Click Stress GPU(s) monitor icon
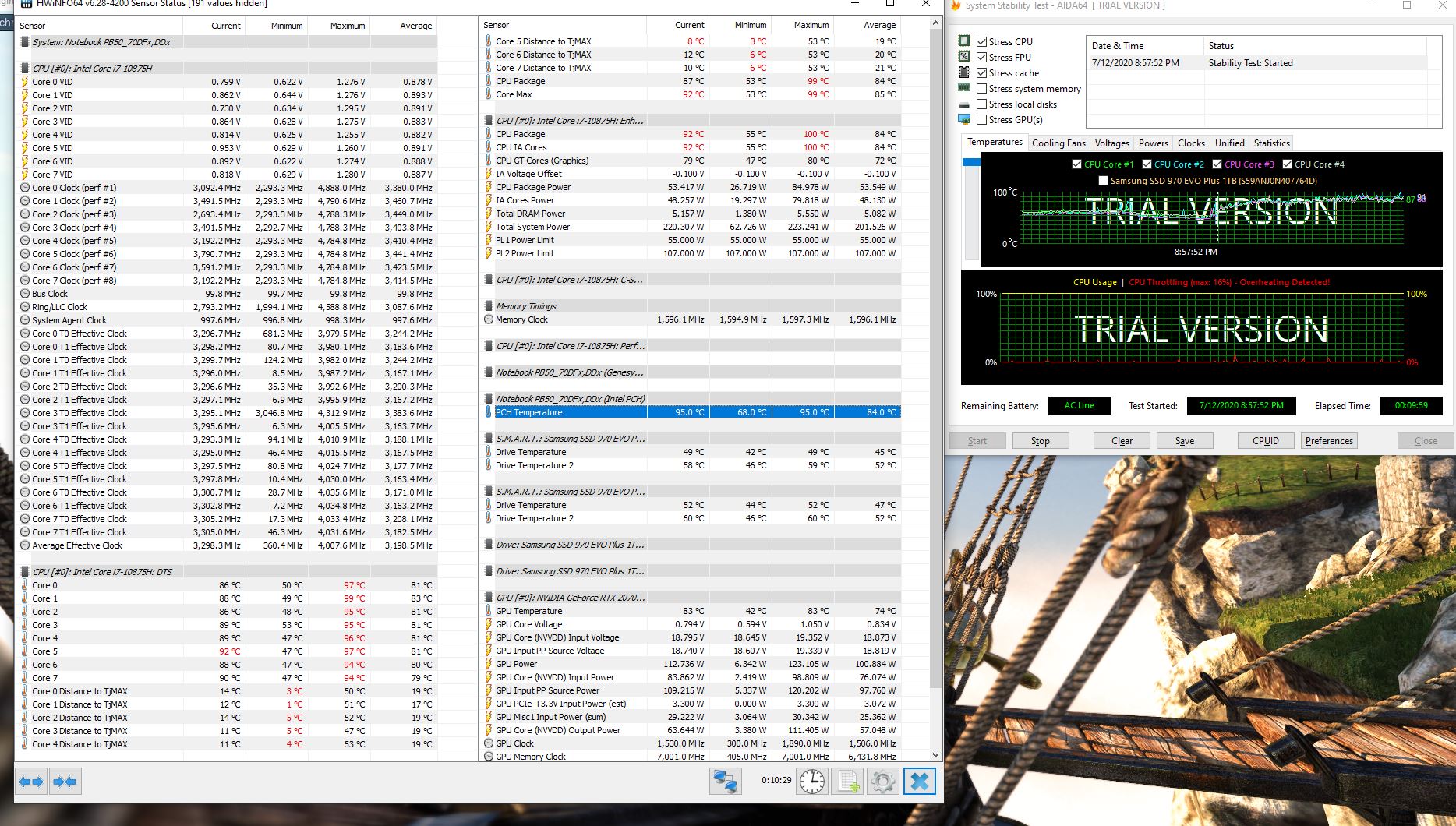This screenshot has width=1456, height=826. pyautogui.click(x=964, y=119)
